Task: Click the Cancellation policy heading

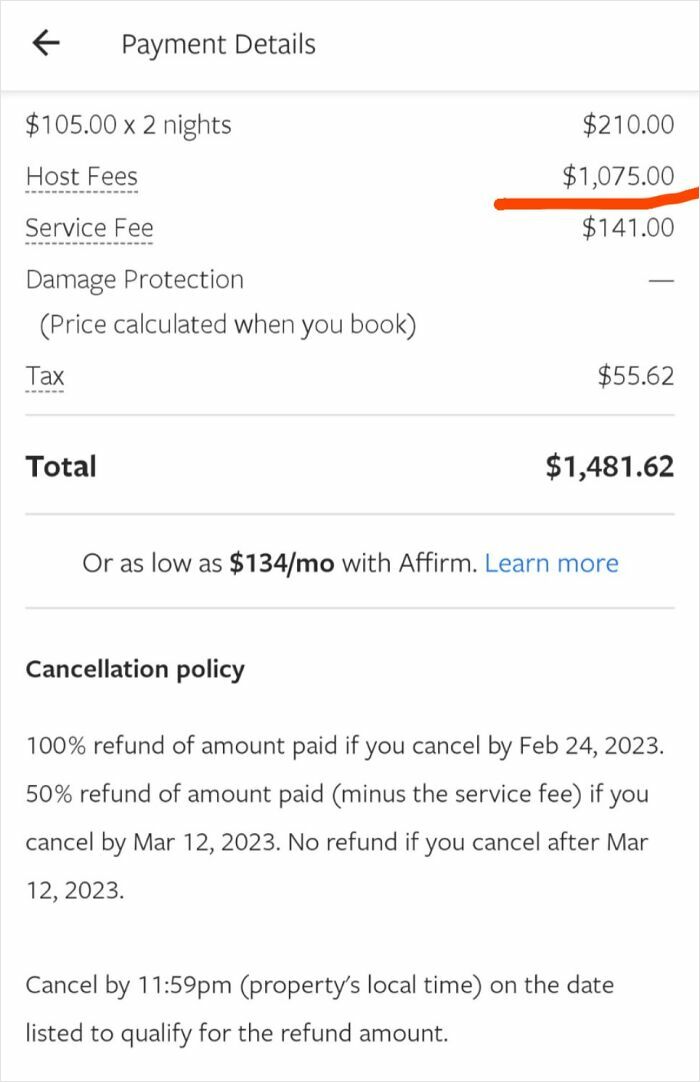Action: pyautogui.click(x=135, y=669)
